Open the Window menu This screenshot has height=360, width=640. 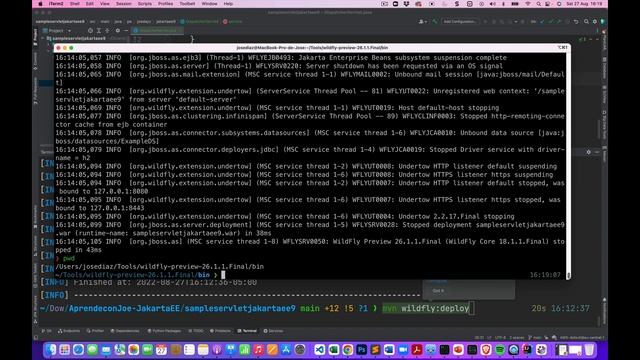coord(209,4)
